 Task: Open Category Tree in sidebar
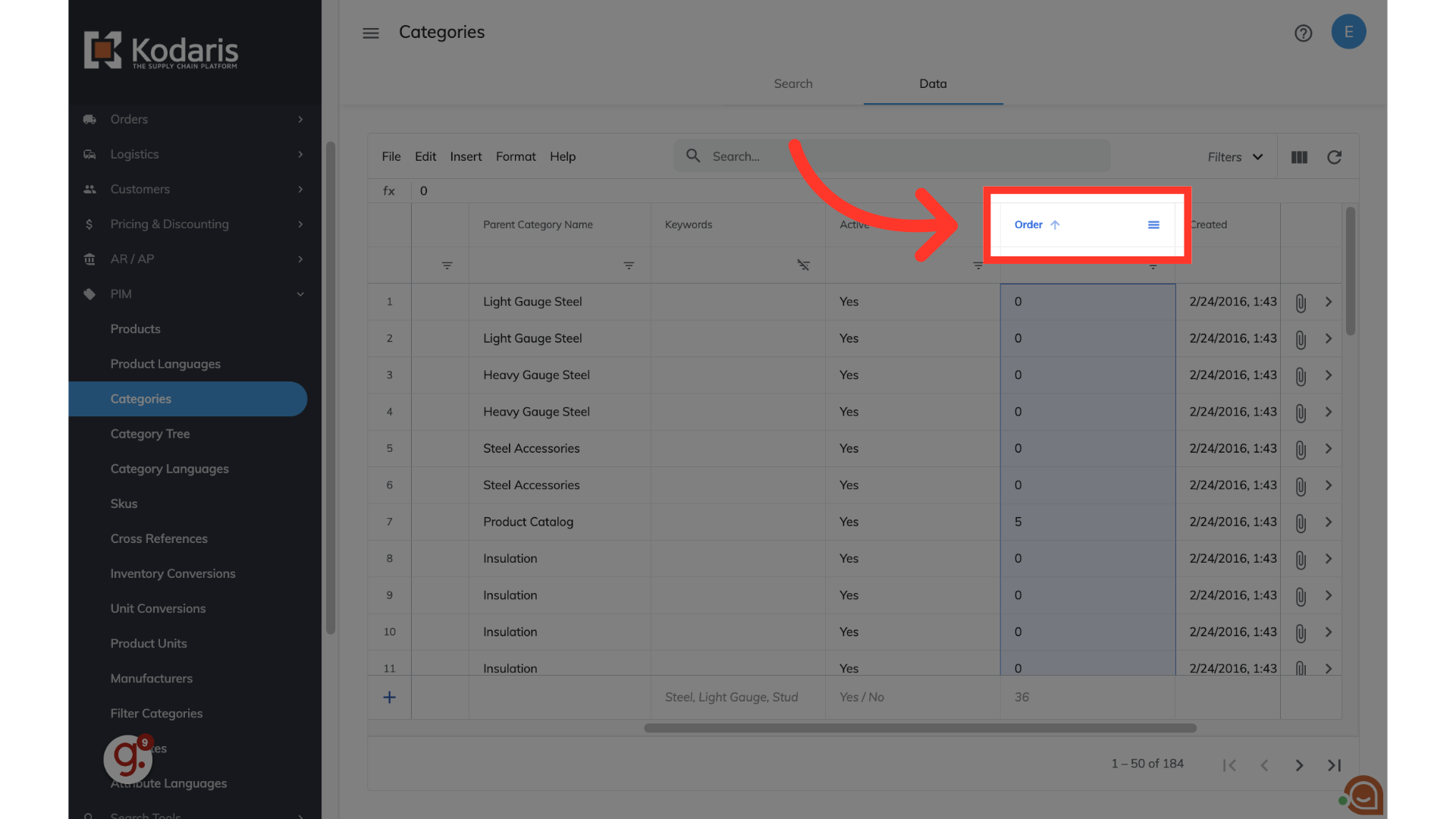coord(150,434)
